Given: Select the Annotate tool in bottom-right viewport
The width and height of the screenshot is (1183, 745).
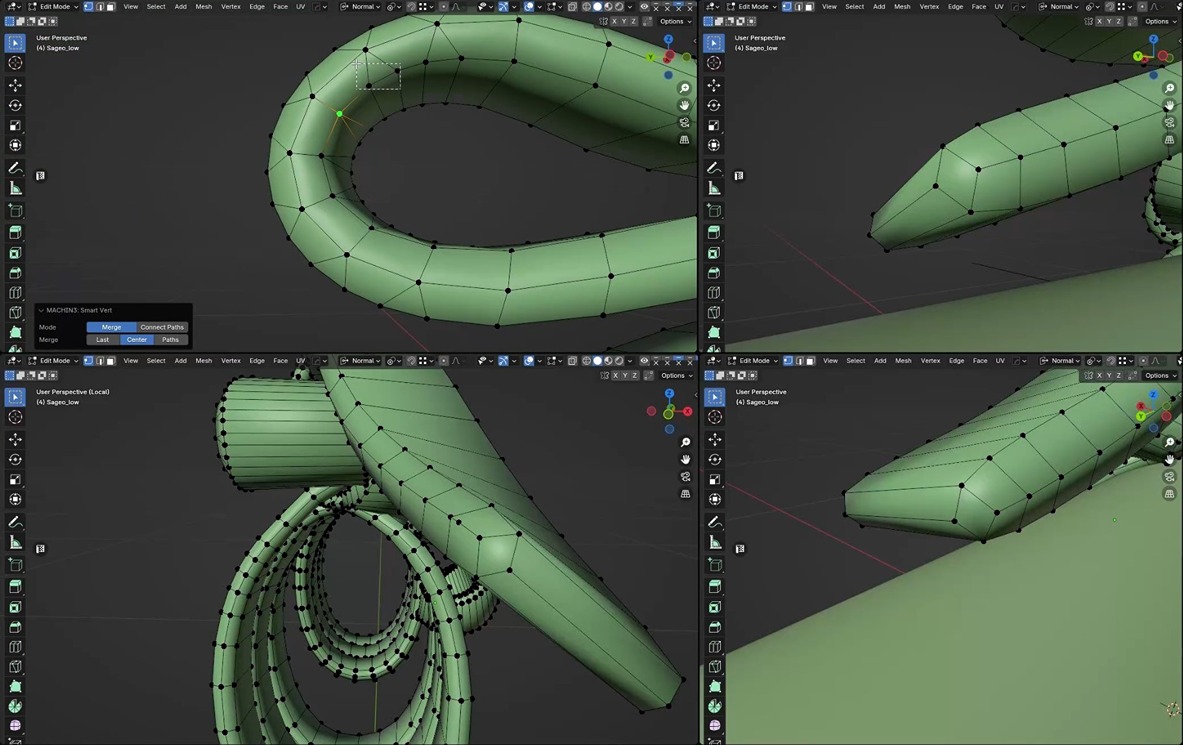Looking at the screenshot, I should click(714, 522).
